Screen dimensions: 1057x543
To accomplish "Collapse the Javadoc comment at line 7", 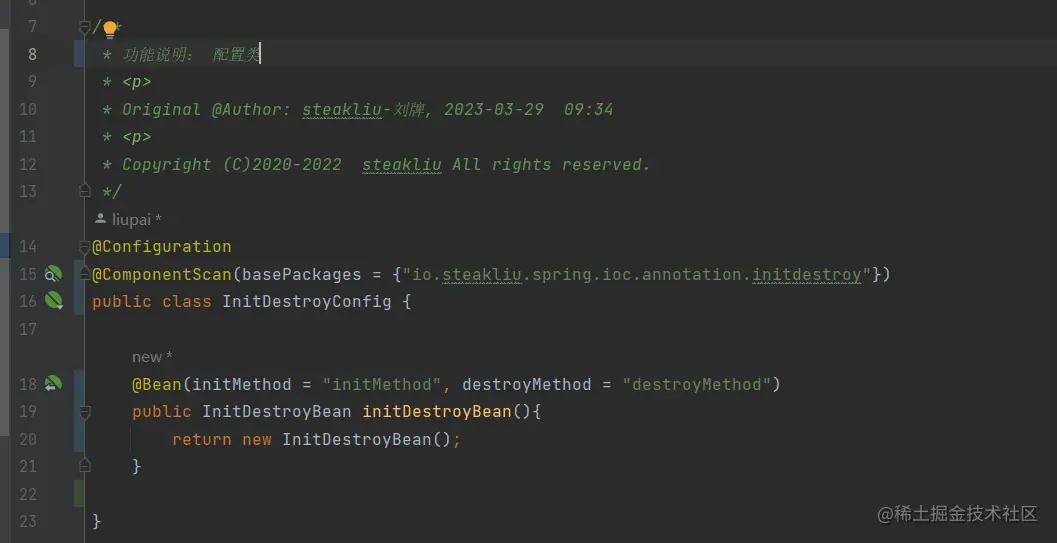I will tap(84, 28).
